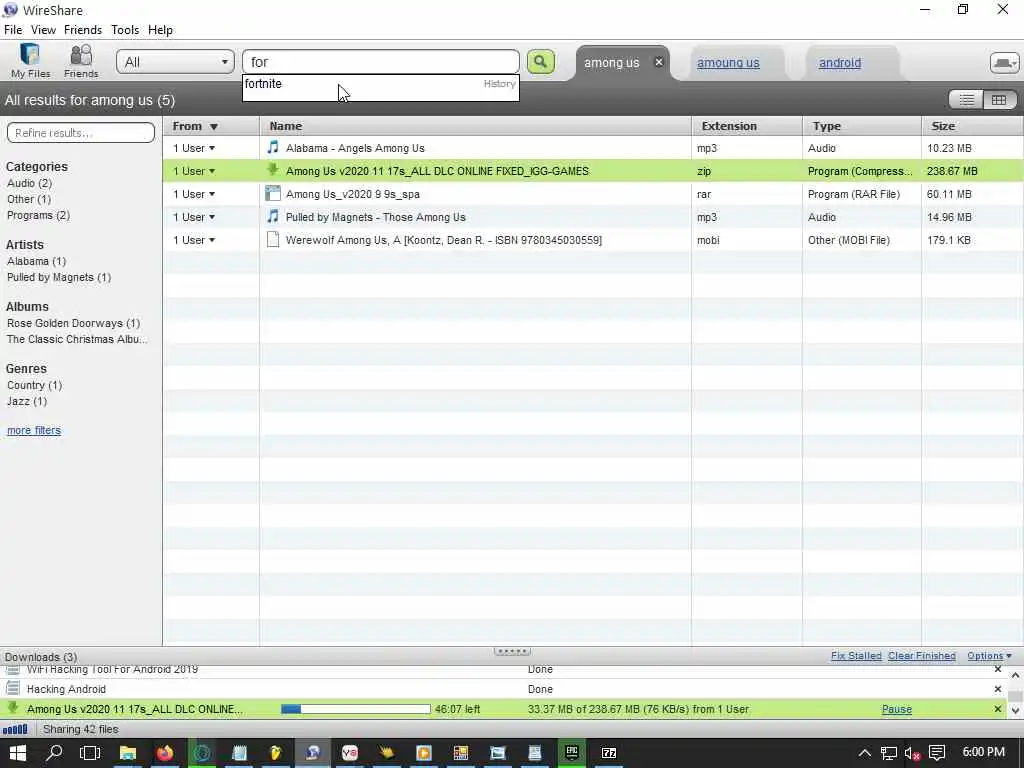1024x768 pixels.
Task: Remove the WiFi Hacking Tool download entry
Action: (x=997, y=669)
